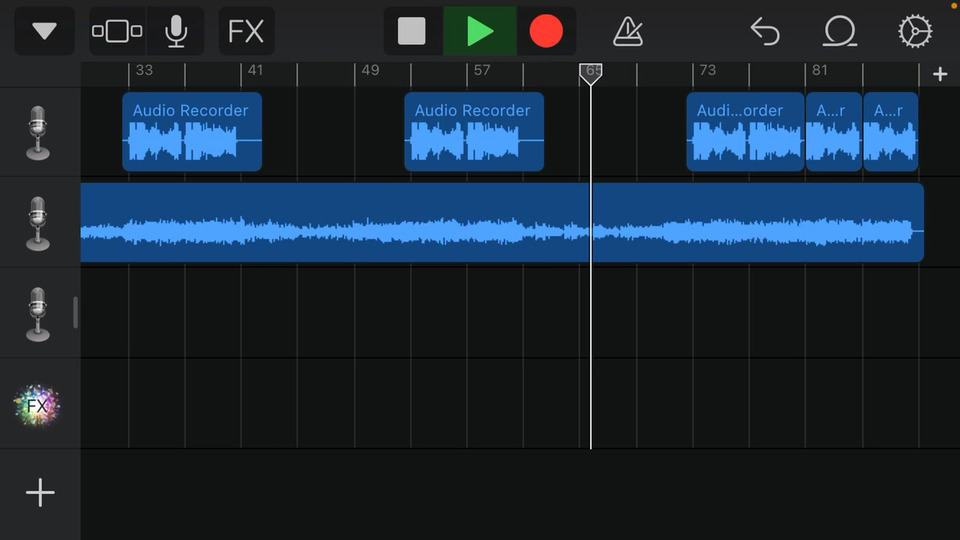Click bar 33 on the ruler
This screenshot has width=960, height=540.
144,70
